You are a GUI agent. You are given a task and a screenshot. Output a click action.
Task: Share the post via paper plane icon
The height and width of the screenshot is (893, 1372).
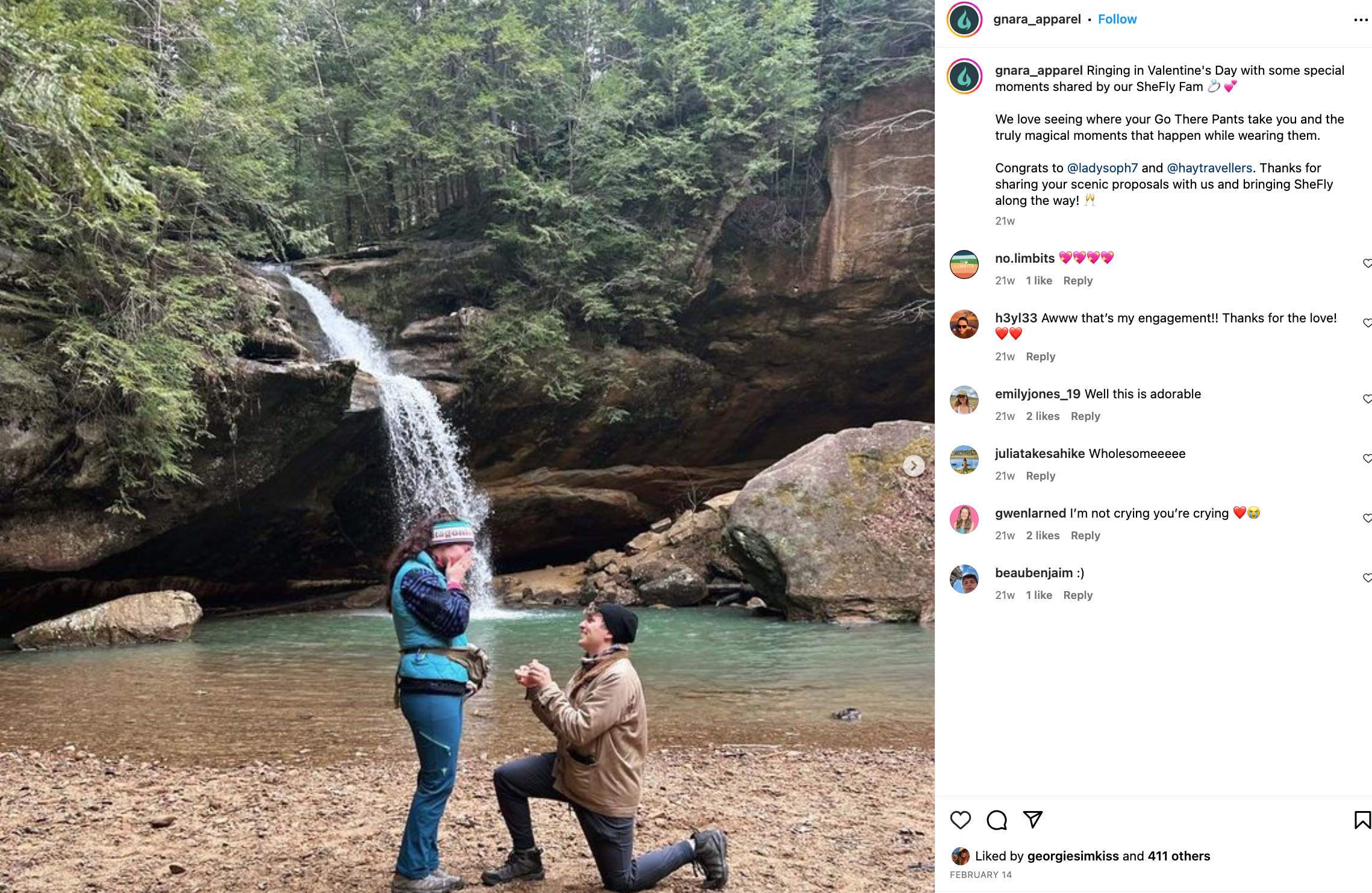[x=1032, y=819]
